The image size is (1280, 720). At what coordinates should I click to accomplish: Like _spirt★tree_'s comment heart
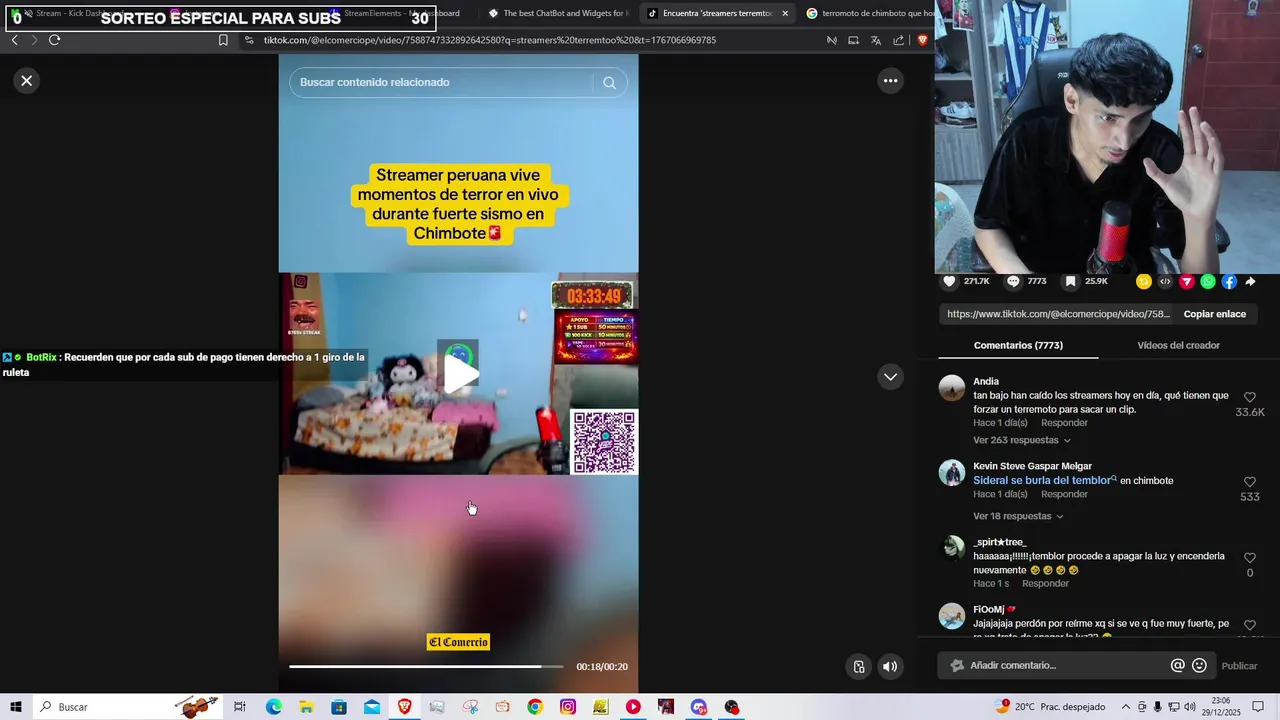(x=1249, y=558)
